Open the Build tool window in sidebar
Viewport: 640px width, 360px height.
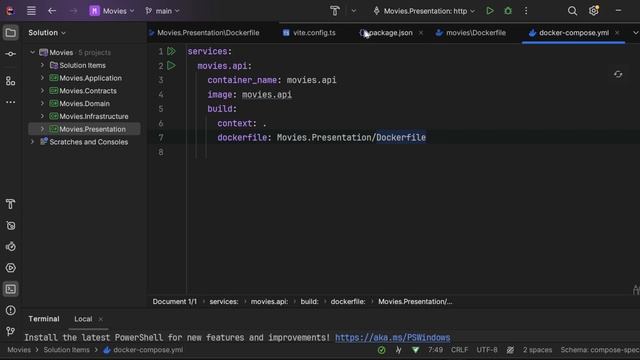pyautogui.click(x=11, y=204)
